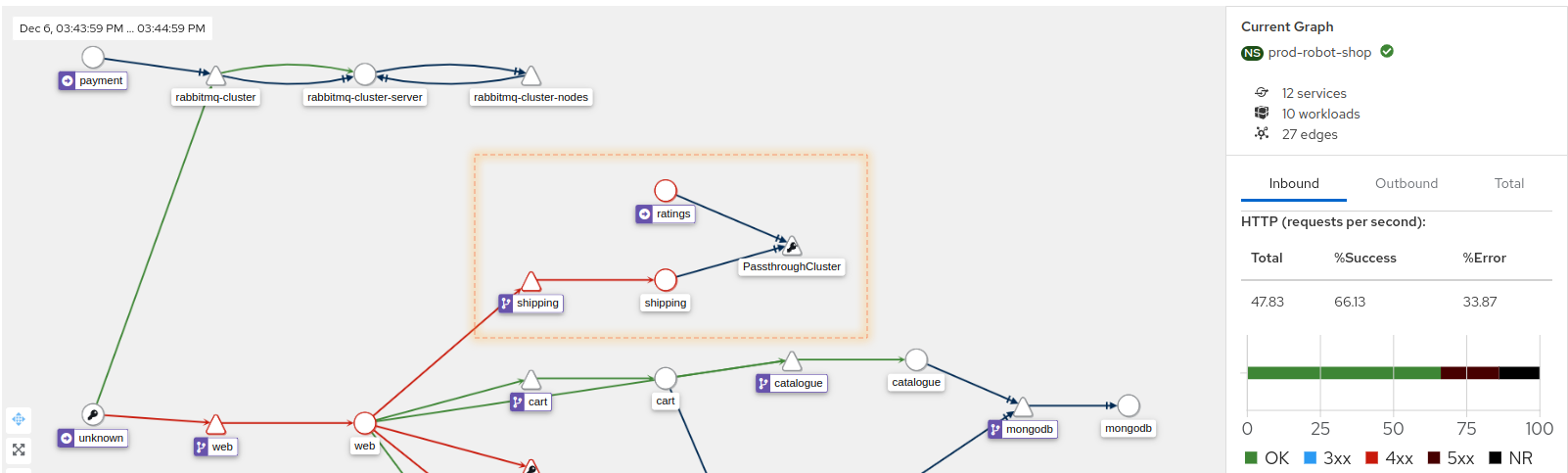Image resolution: width=1568 pixels, height=473 pixels.
Task: Click the unknown source key node
Action: pyautogui.click(x=92, y=414)
